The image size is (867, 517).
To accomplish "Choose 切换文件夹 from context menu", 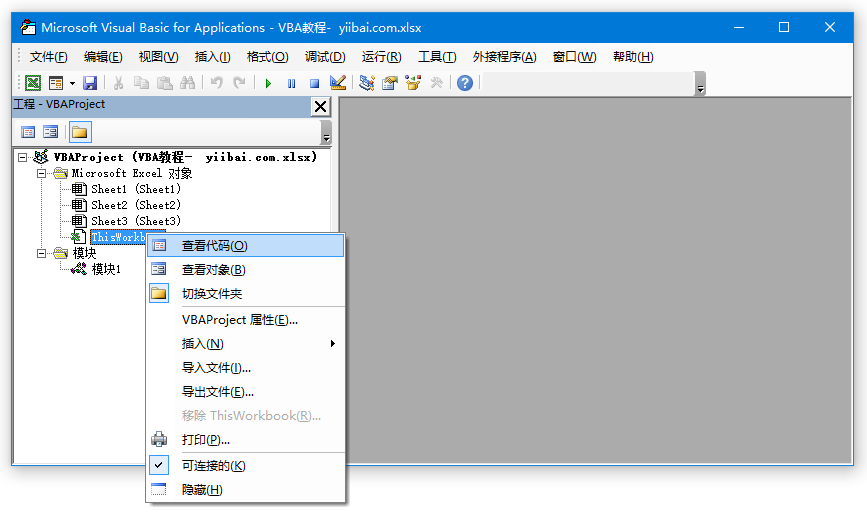I will click(x=246, y=294).
